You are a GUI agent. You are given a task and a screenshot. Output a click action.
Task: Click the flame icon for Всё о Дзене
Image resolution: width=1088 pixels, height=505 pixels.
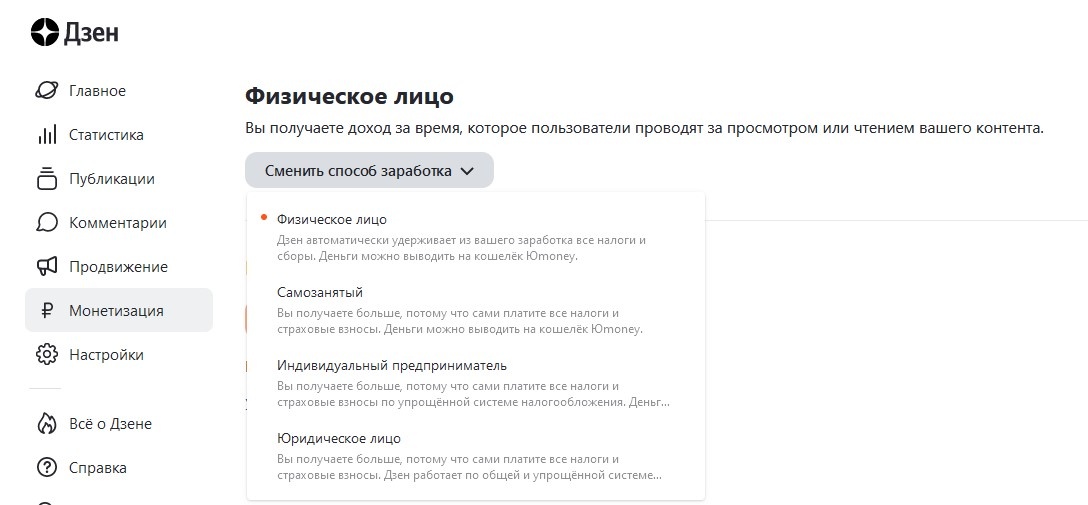(x=46, y=423)
